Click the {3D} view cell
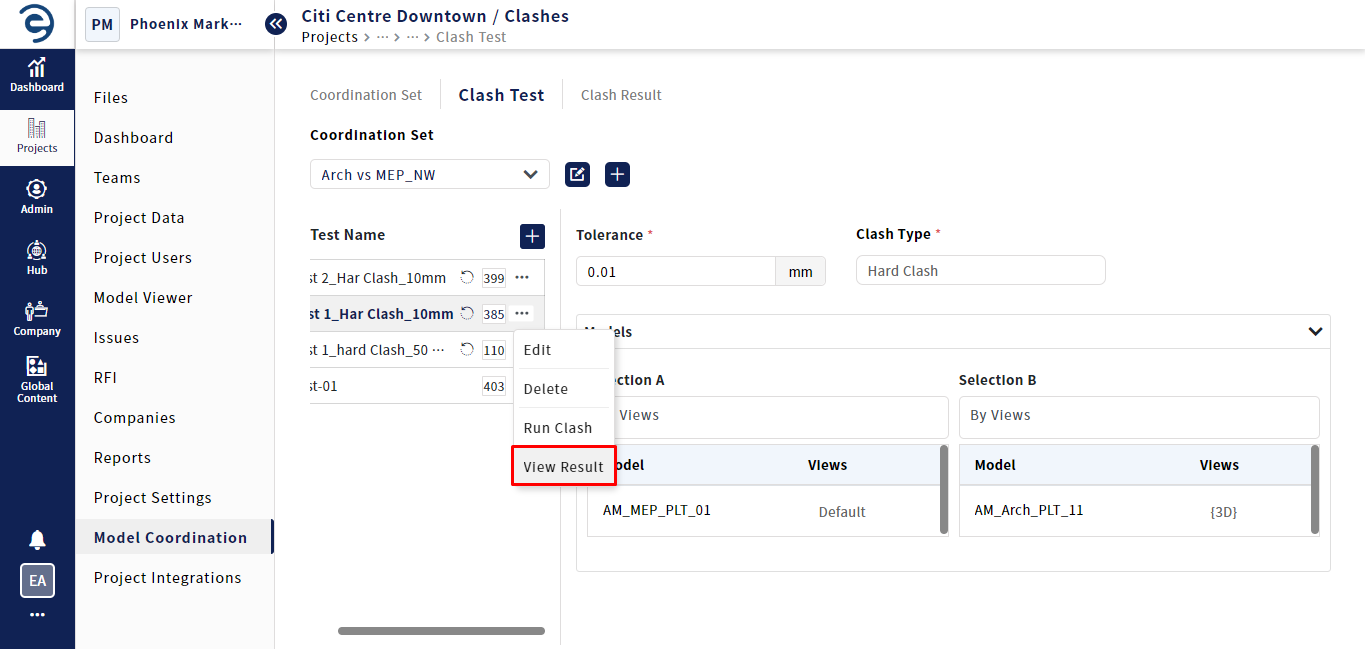Screen dimensions: 1365x649 tap(1223, 512)
